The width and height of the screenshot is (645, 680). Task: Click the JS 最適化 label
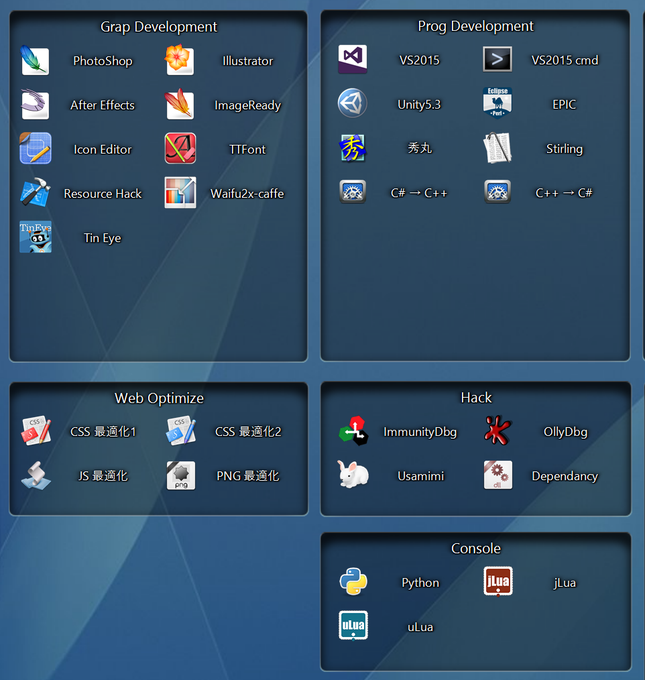(103, 476)
